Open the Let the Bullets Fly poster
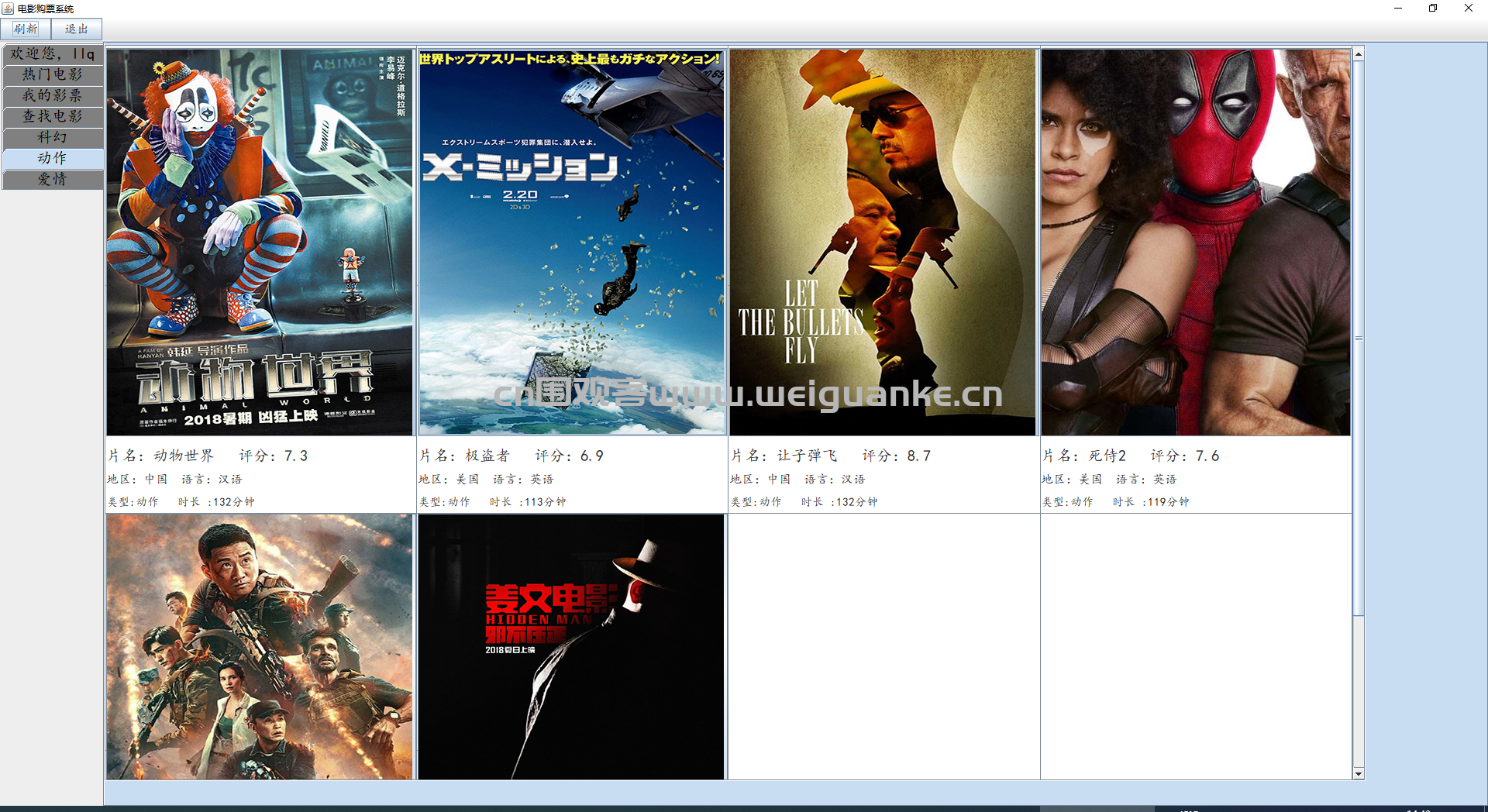This screenshot has width=1488, height=812. pyautogui.click(x=883, y=243)
